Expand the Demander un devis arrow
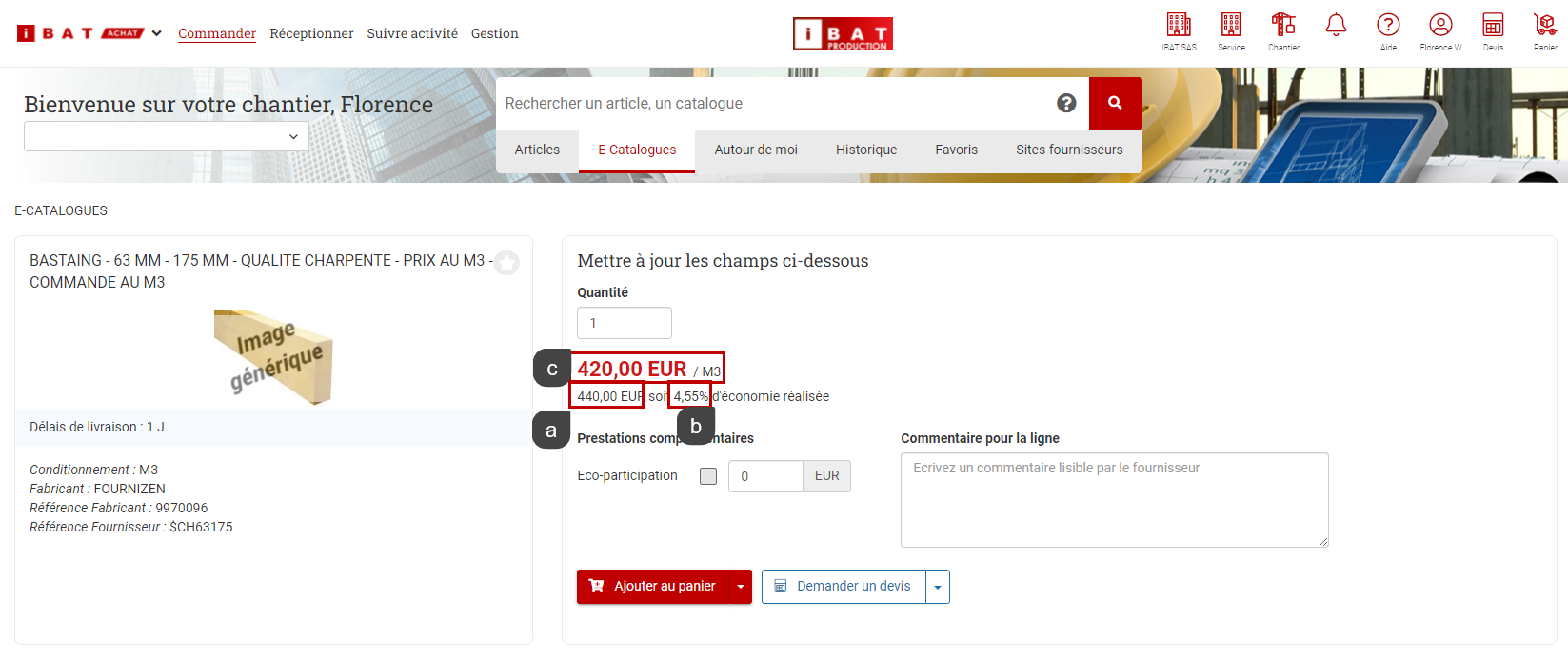Viewport: 1568px width, 661px height. pos(938,587)
